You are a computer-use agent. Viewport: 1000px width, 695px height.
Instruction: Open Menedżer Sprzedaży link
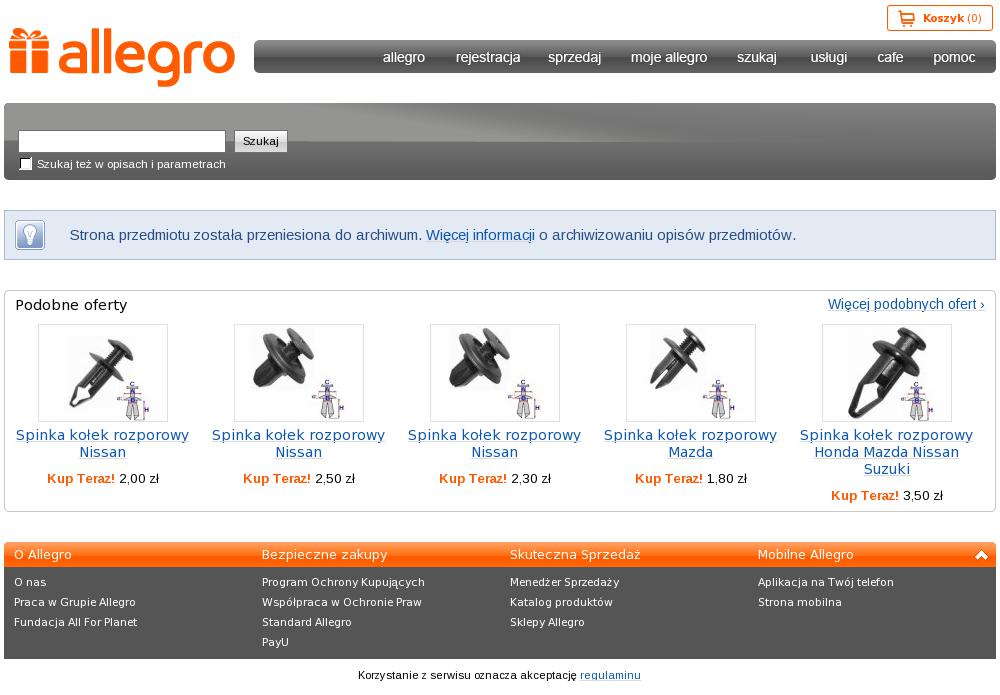[564, 582]
